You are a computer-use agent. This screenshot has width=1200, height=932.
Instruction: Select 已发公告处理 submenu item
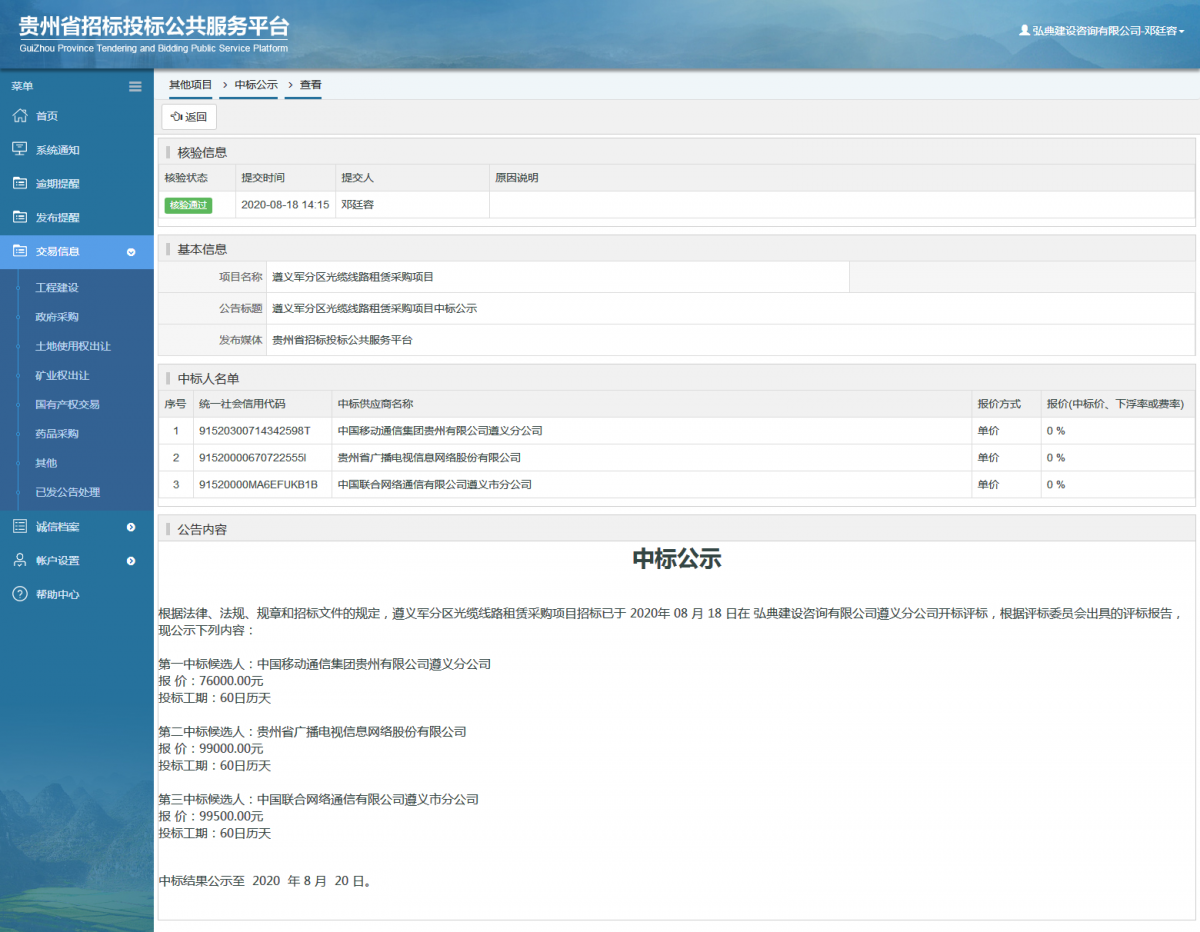(x=67, y=492)
